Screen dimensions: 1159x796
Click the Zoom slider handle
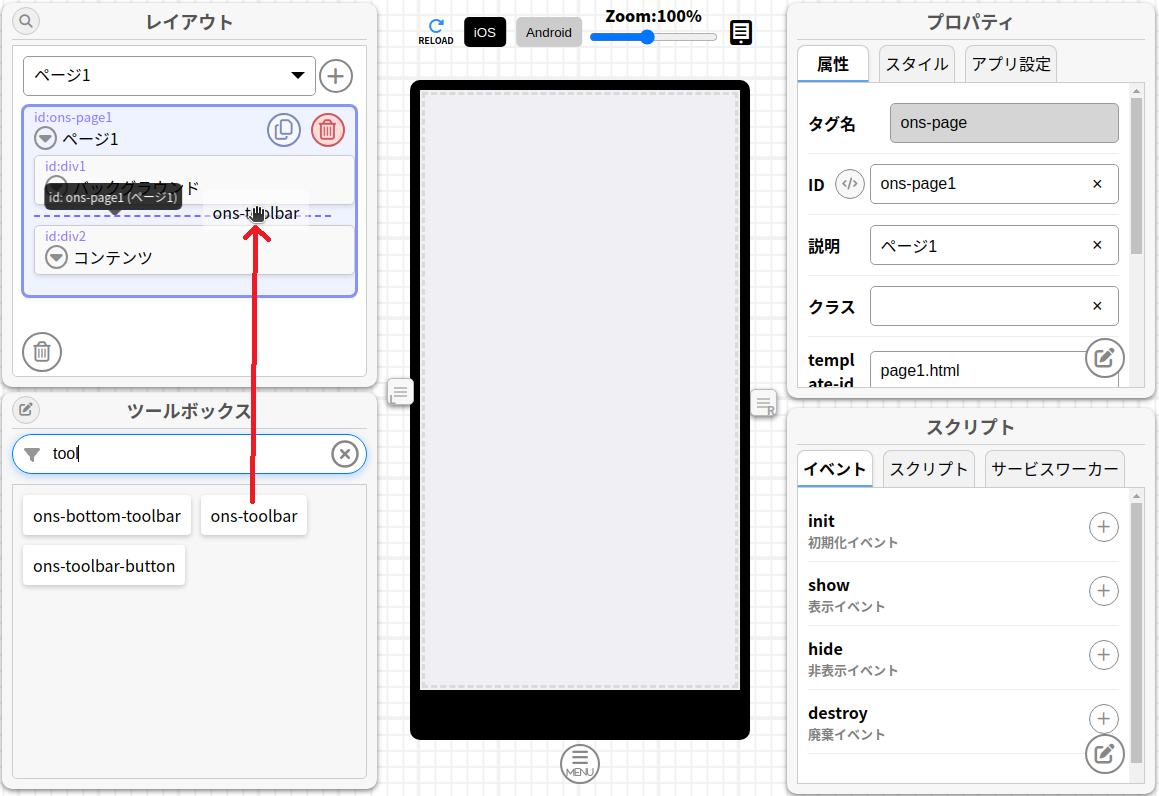tap(647, 37)
